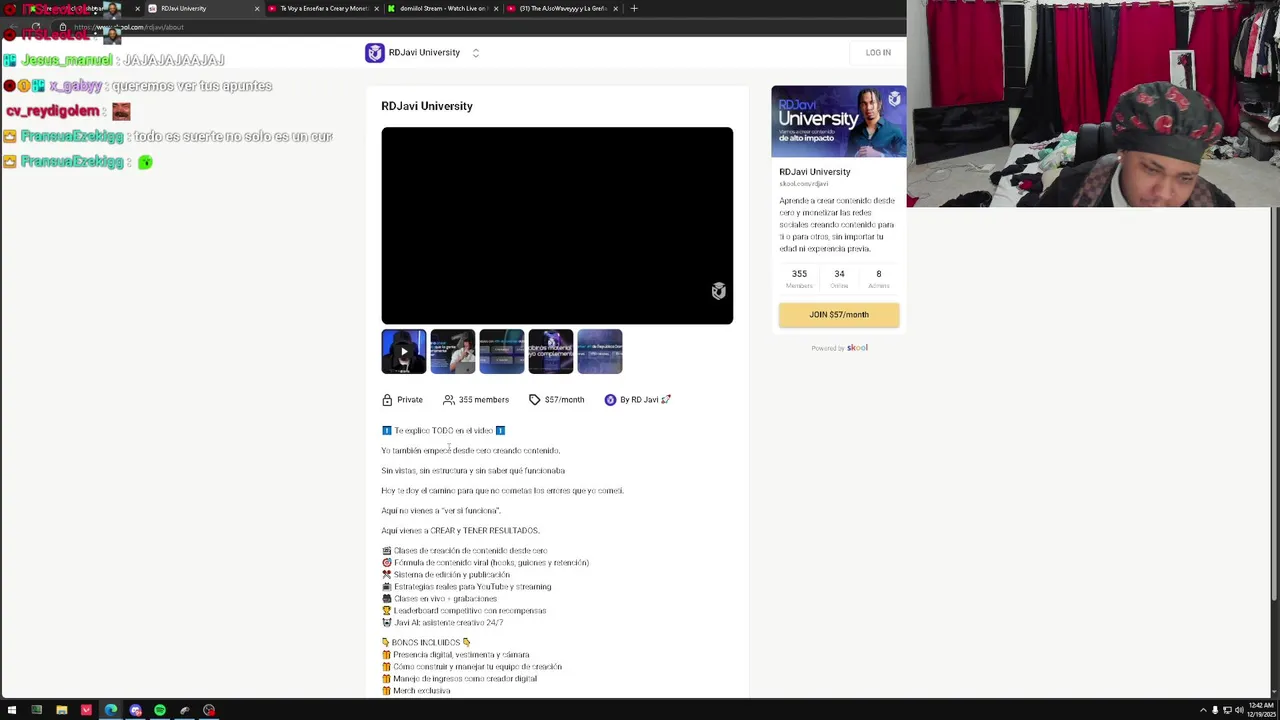This screenshot has height=720, width=1280.
Task: Click the Private lock icon
Action: pyautogui.click(x=387, y=400)
